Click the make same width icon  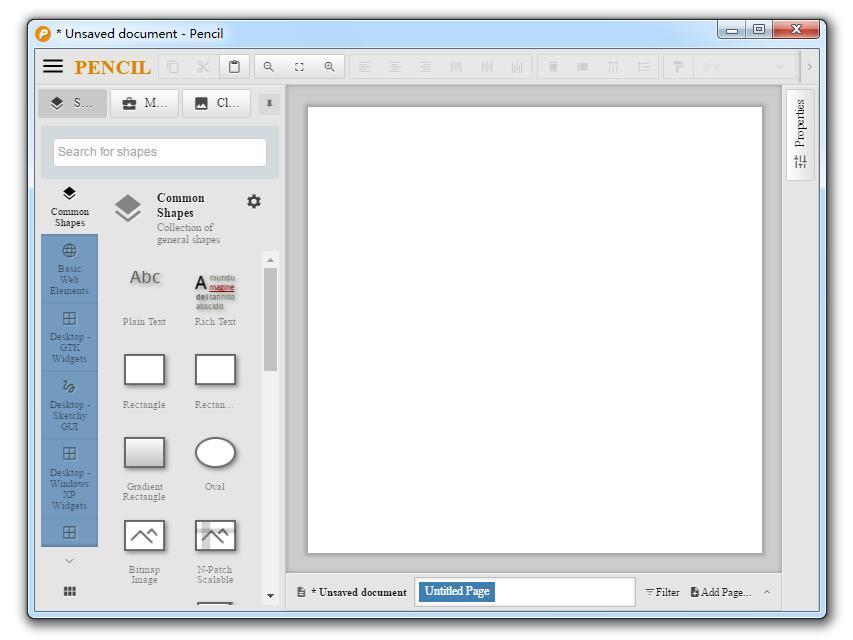[x=553, y=67]
